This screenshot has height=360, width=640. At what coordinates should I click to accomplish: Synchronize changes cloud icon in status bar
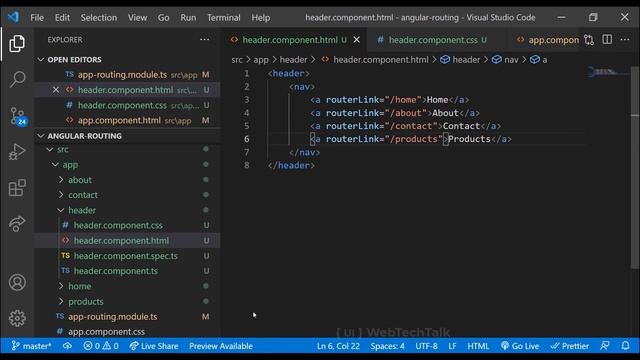[67, 346]
